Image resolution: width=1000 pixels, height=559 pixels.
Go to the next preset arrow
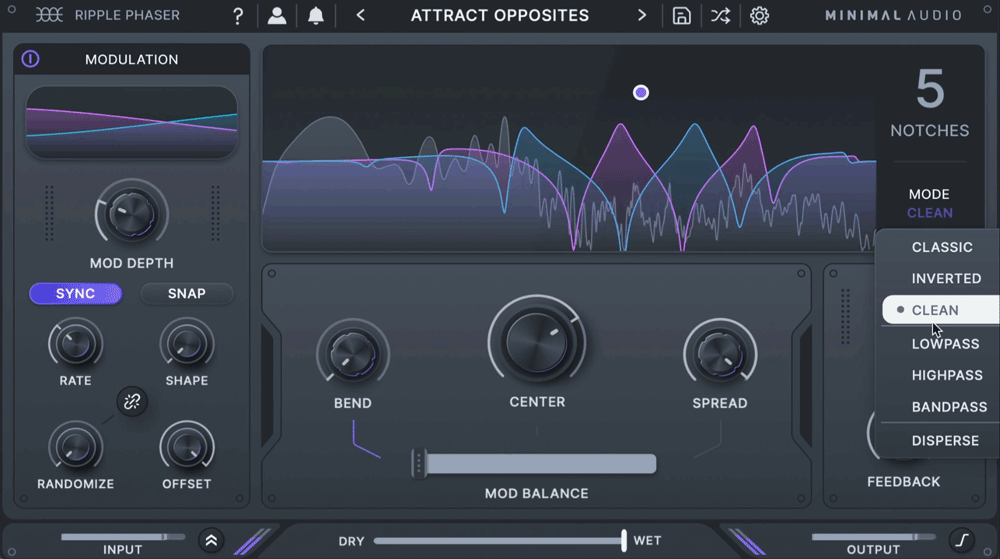click(x=642, y=15)
